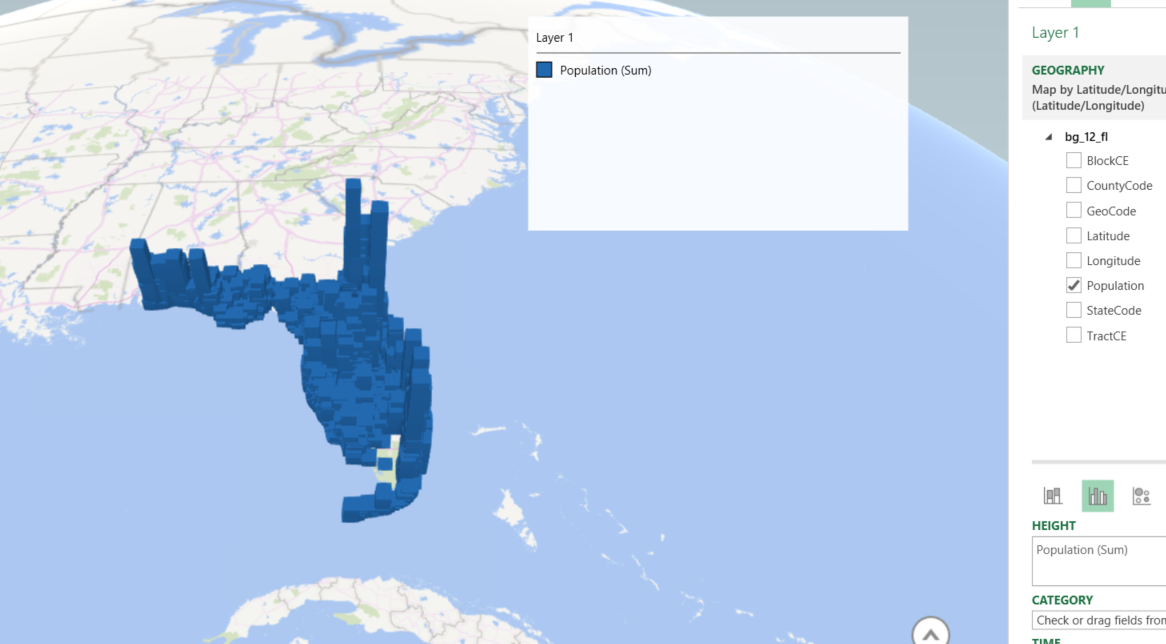Screen dimensions: 1166x644
Task: Enable the StateCode checkbox
Action: (x=1073, y=310)
